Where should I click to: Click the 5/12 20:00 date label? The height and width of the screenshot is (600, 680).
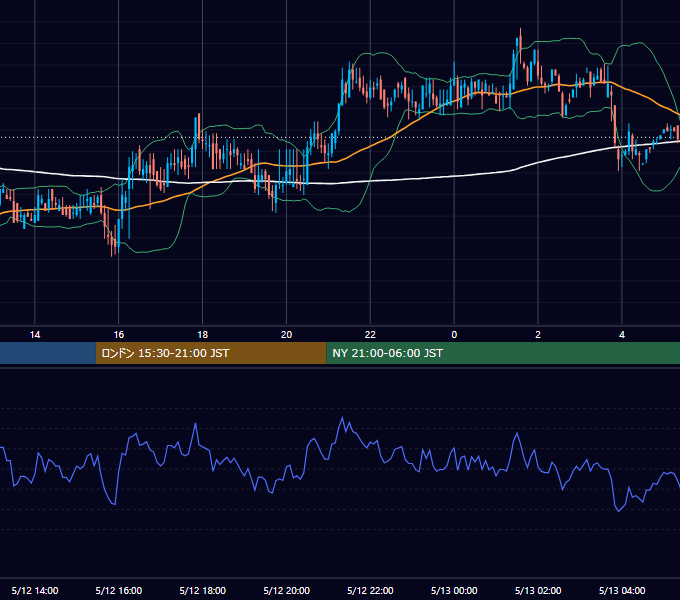point(286,590)
